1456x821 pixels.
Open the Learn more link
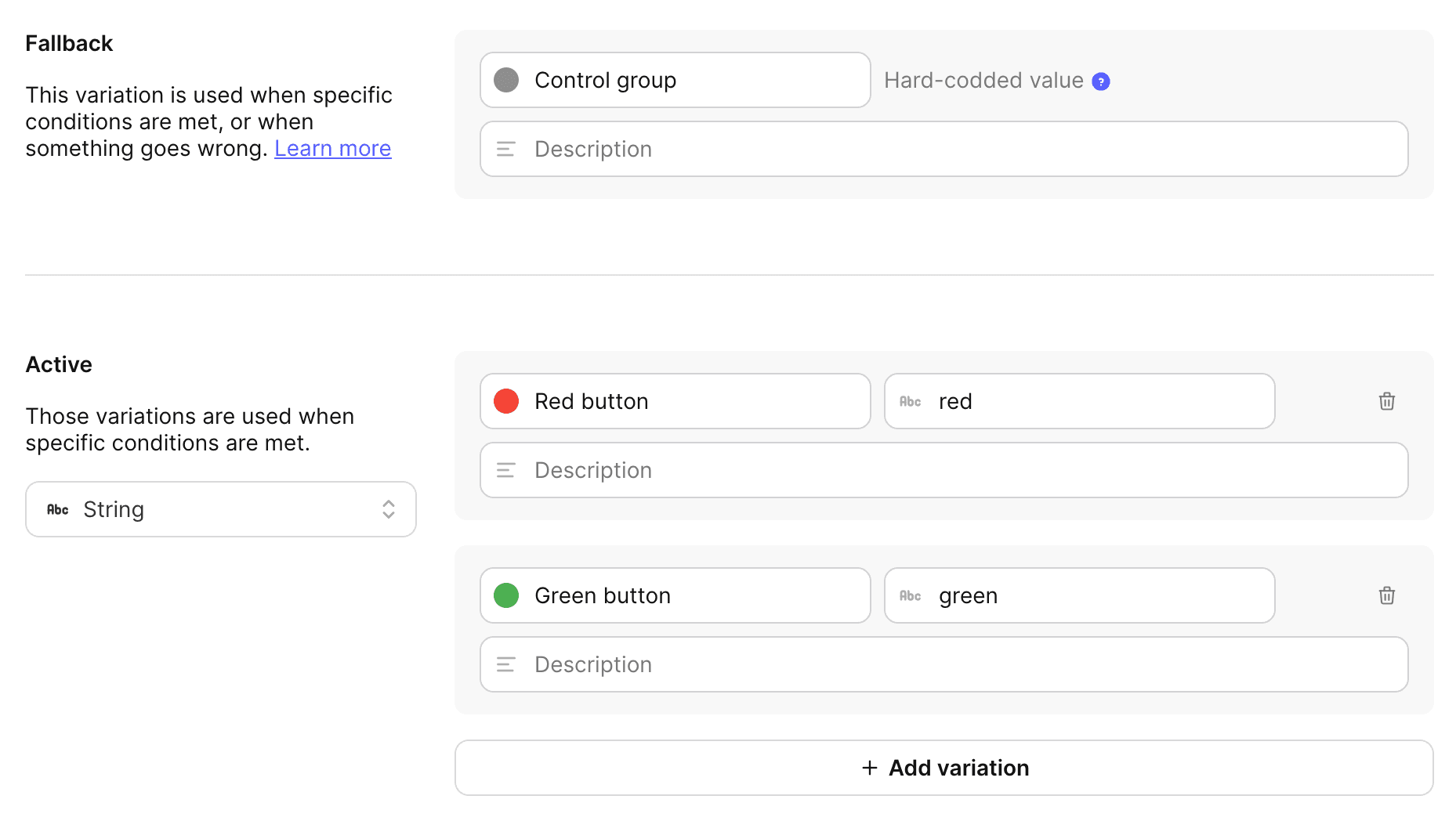click(x=332, y=149)
